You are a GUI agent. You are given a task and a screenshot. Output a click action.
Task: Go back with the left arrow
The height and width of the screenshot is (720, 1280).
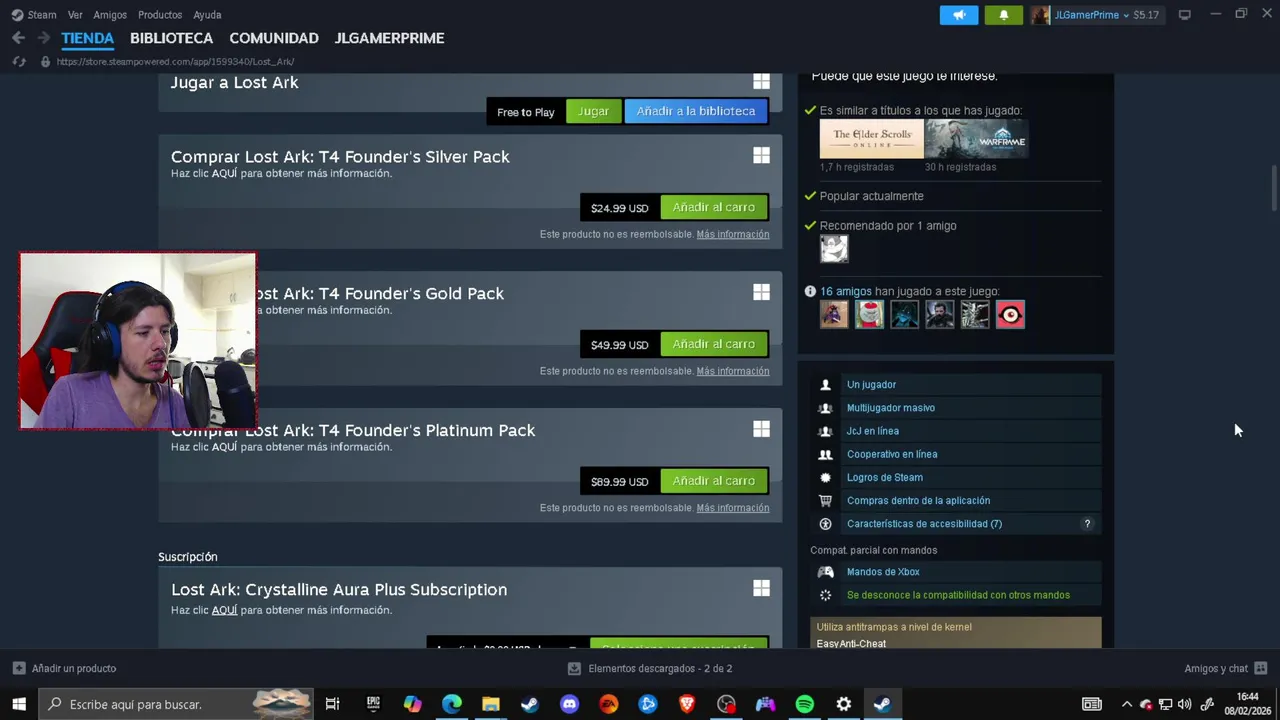(18, 38)
